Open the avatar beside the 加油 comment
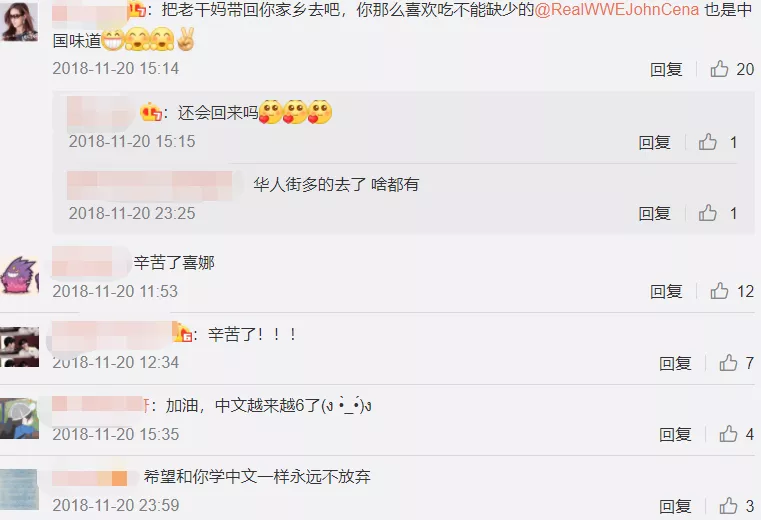Viewport: 761px width, 520px height. tap(19, 419)
